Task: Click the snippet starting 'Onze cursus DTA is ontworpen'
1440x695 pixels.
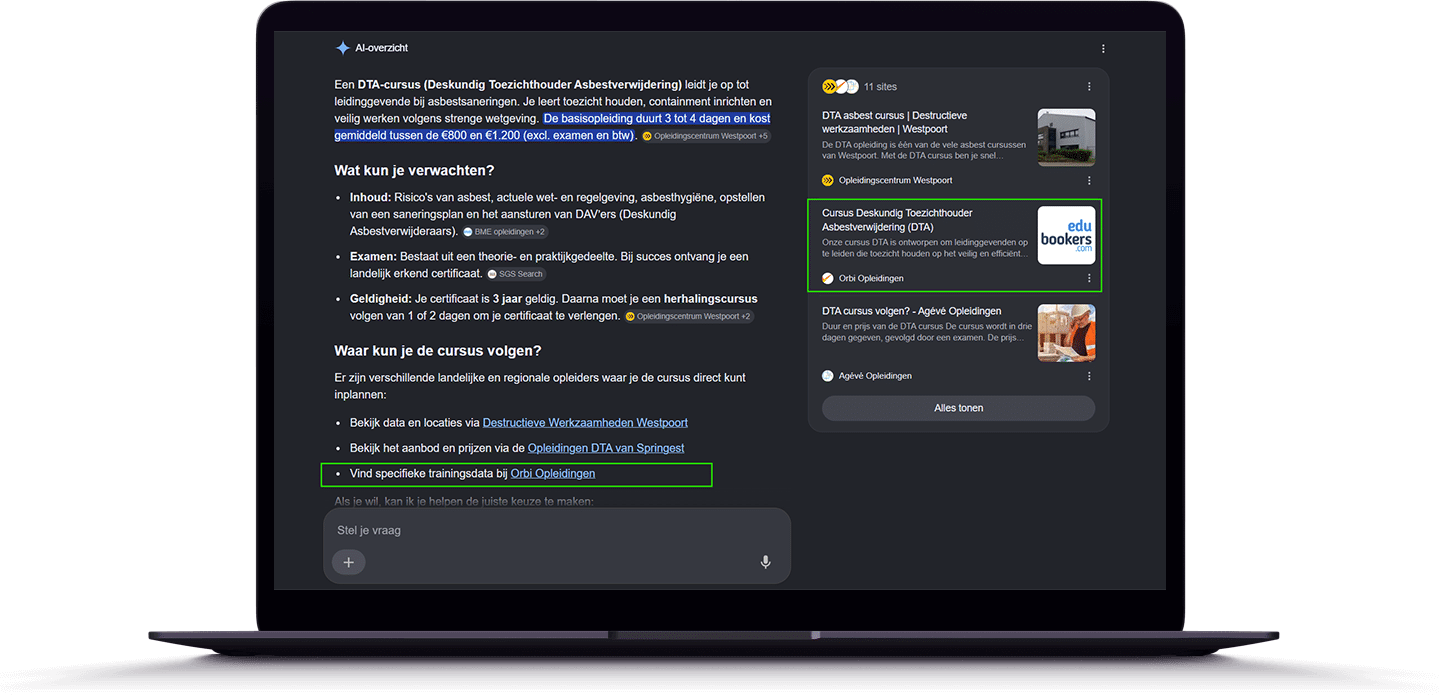Action: click(925, 248)
